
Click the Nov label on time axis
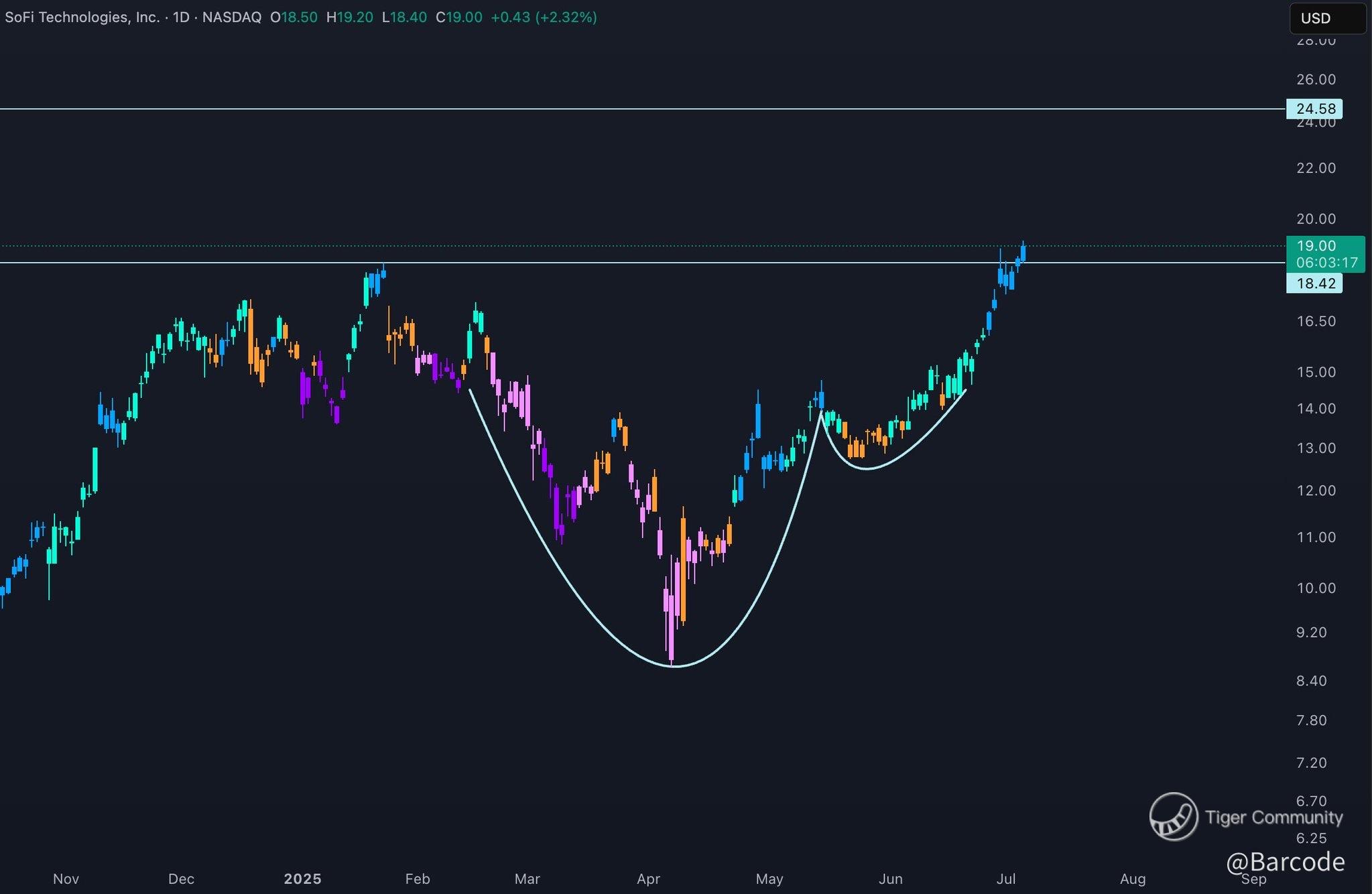pos(66,879)
